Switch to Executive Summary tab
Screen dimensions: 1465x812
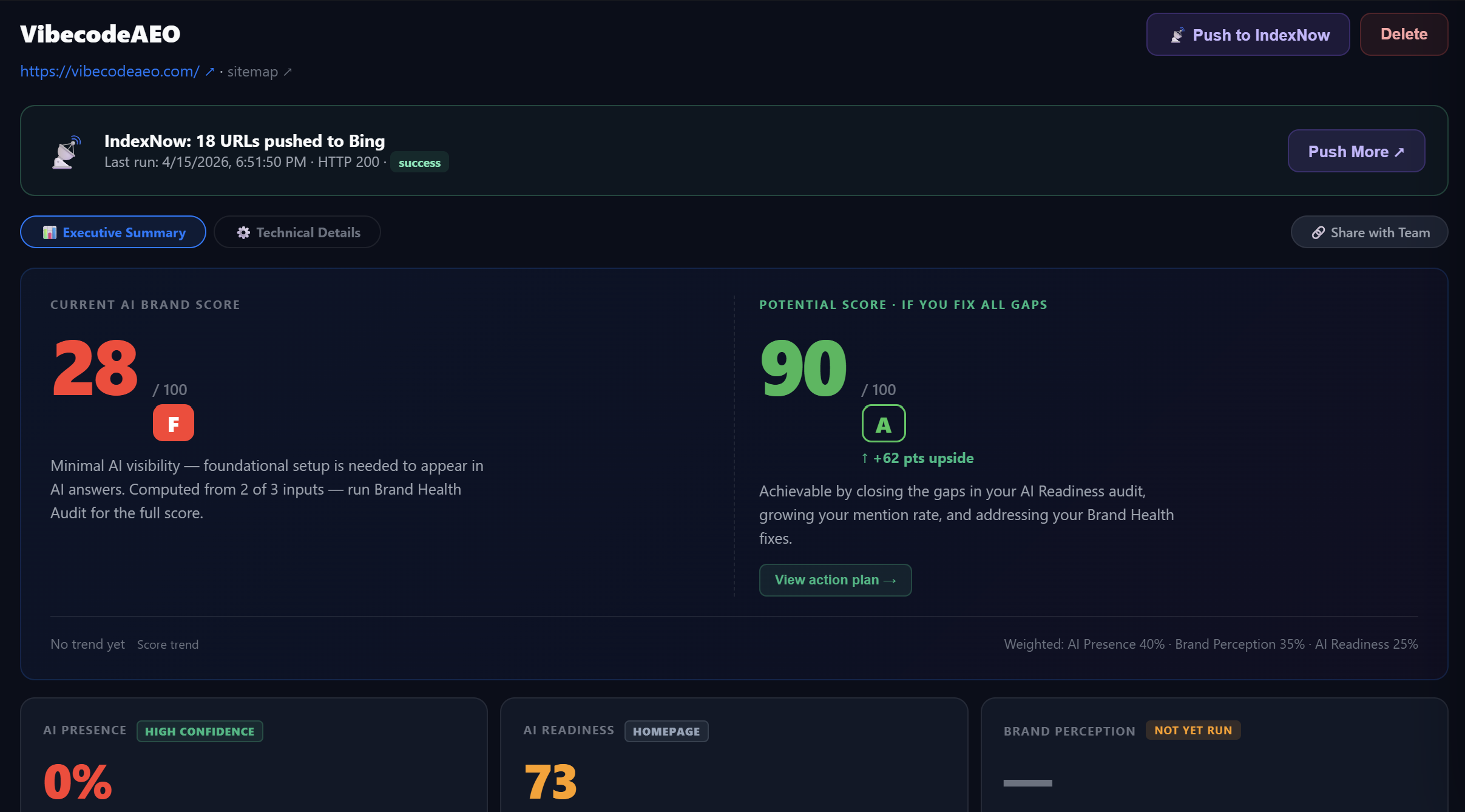pos(113,232)
